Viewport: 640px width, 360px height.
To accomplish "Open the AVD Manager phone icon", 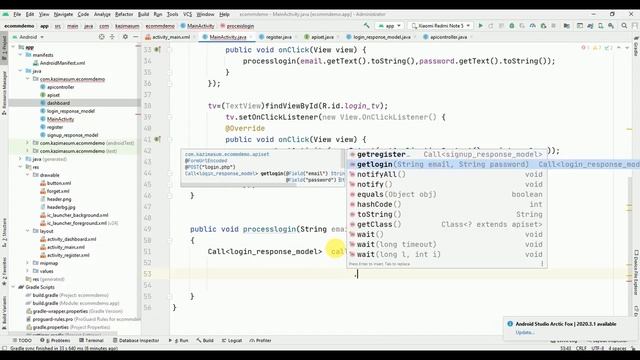I will [601, 26].
